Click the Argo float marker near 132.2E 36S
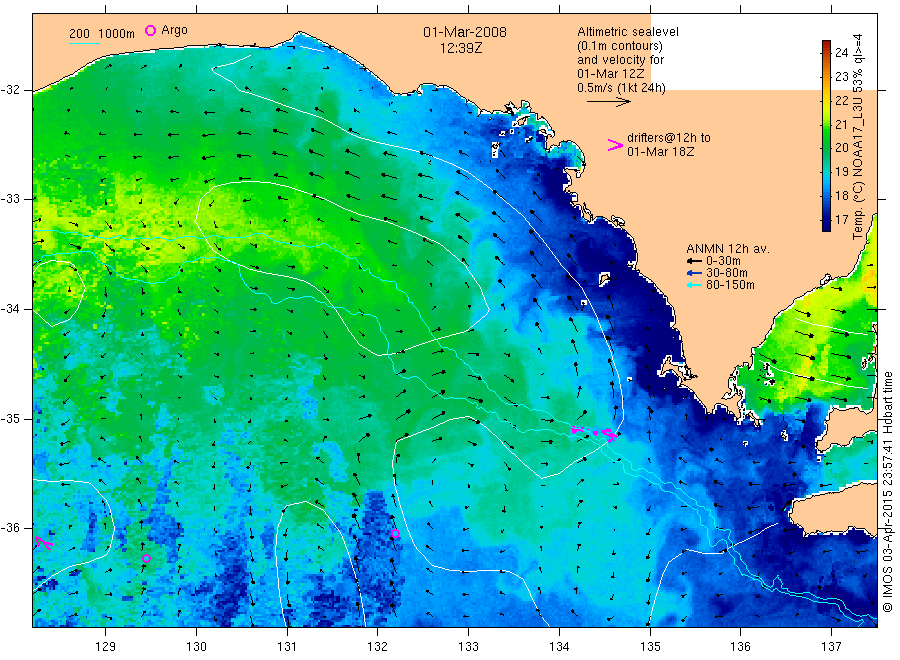The width and height of the screenshot is (900, 660). [395, 534]
